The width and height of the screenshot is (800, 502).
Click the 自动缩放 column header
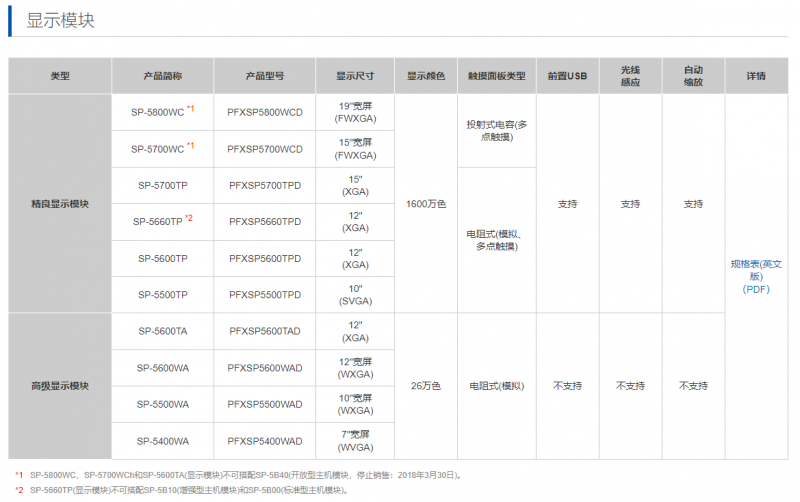pos(693,76)
